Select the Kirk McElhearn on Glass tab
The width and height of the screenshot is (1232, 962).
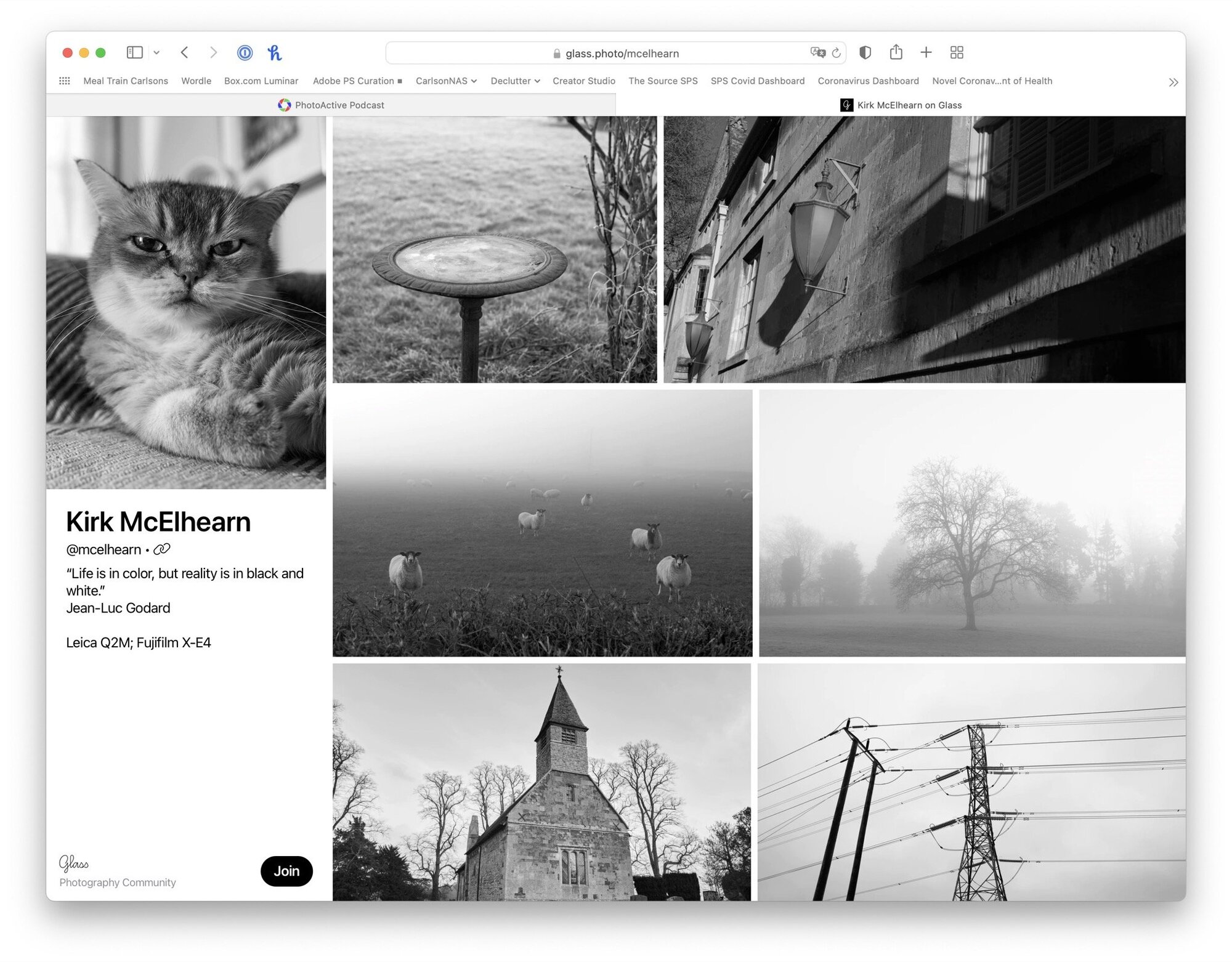(x=901, y=105)
